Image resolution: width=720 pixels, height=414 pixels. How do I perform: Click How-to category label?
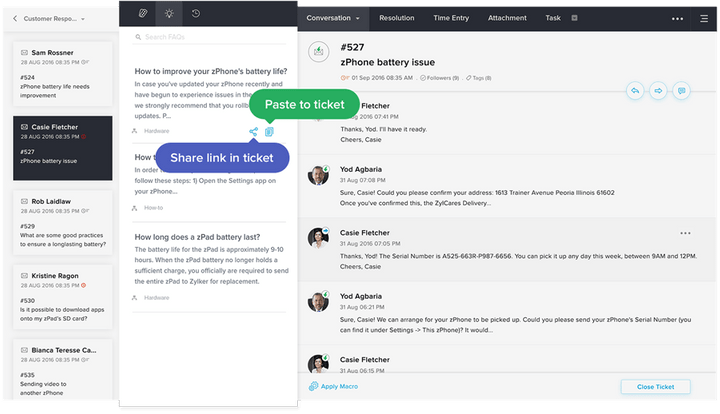point(153,207)
